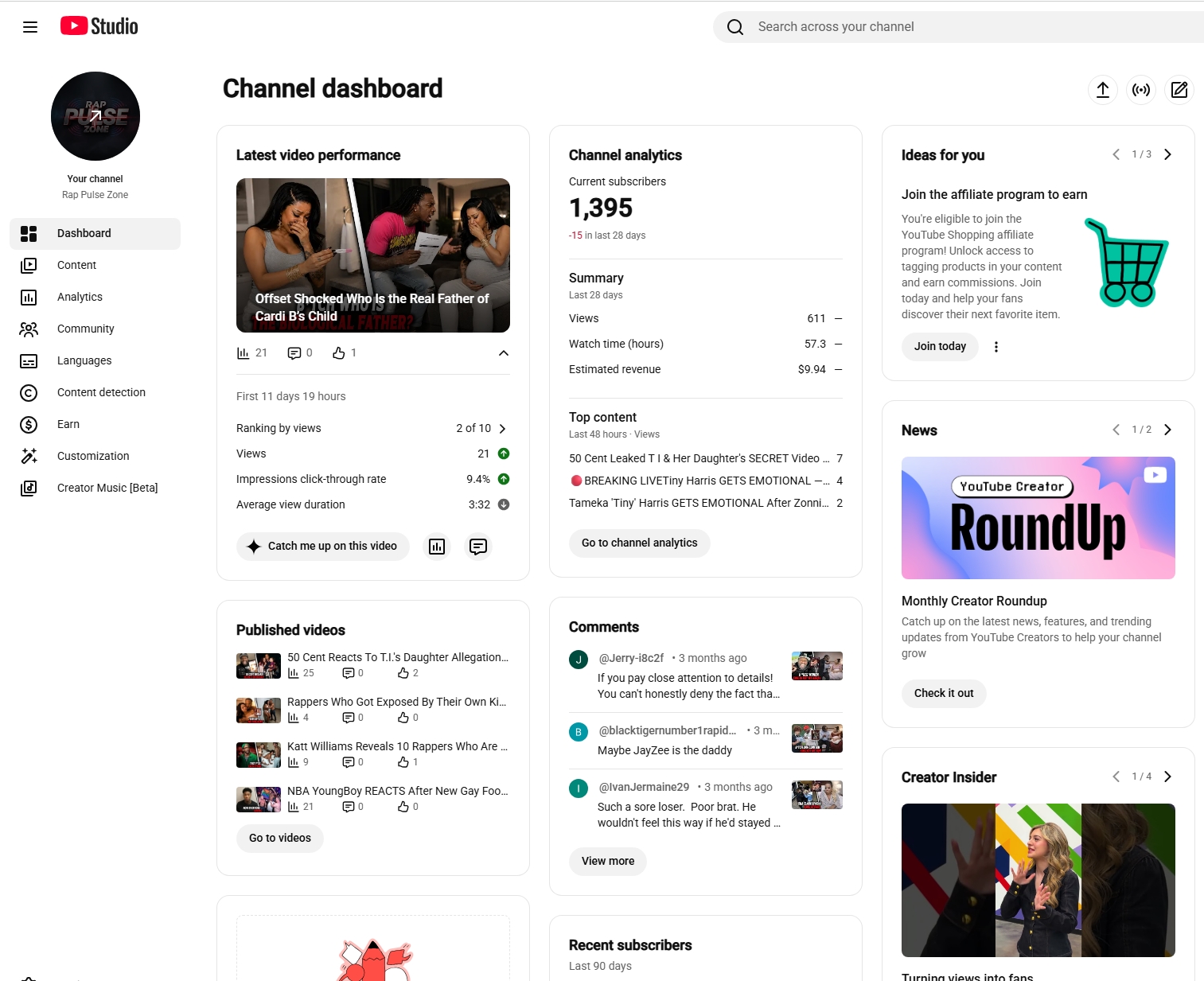1204x981 pixels.
Task: Open the latest video thumbnail about Offset
Action: 373,255
